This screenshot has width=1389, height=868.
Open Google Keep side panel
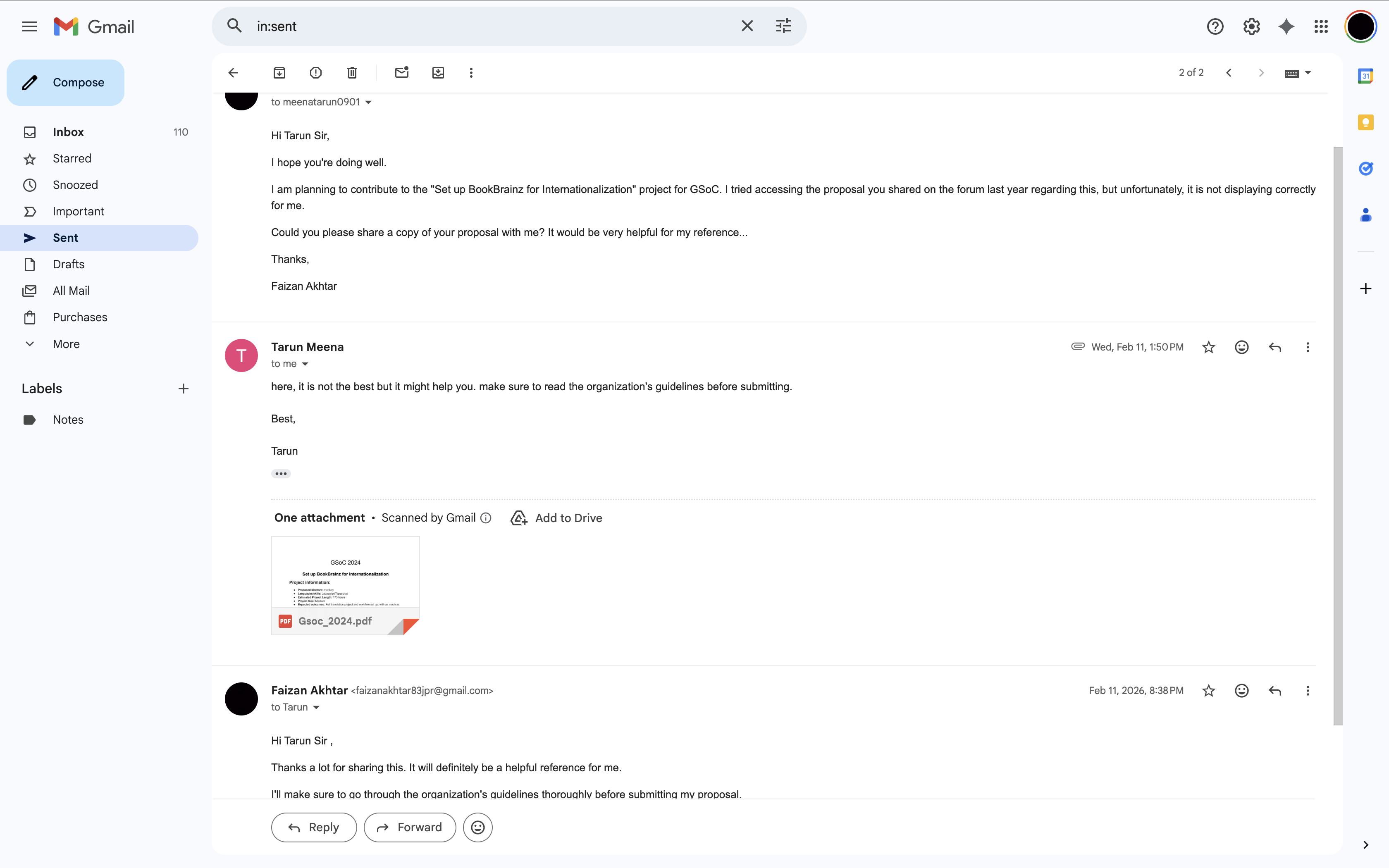[x=1365, y=122]
